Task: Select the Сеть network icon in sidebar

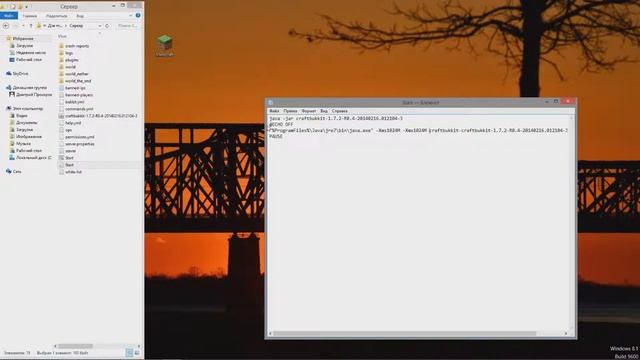Action: [x=9, y=171]
